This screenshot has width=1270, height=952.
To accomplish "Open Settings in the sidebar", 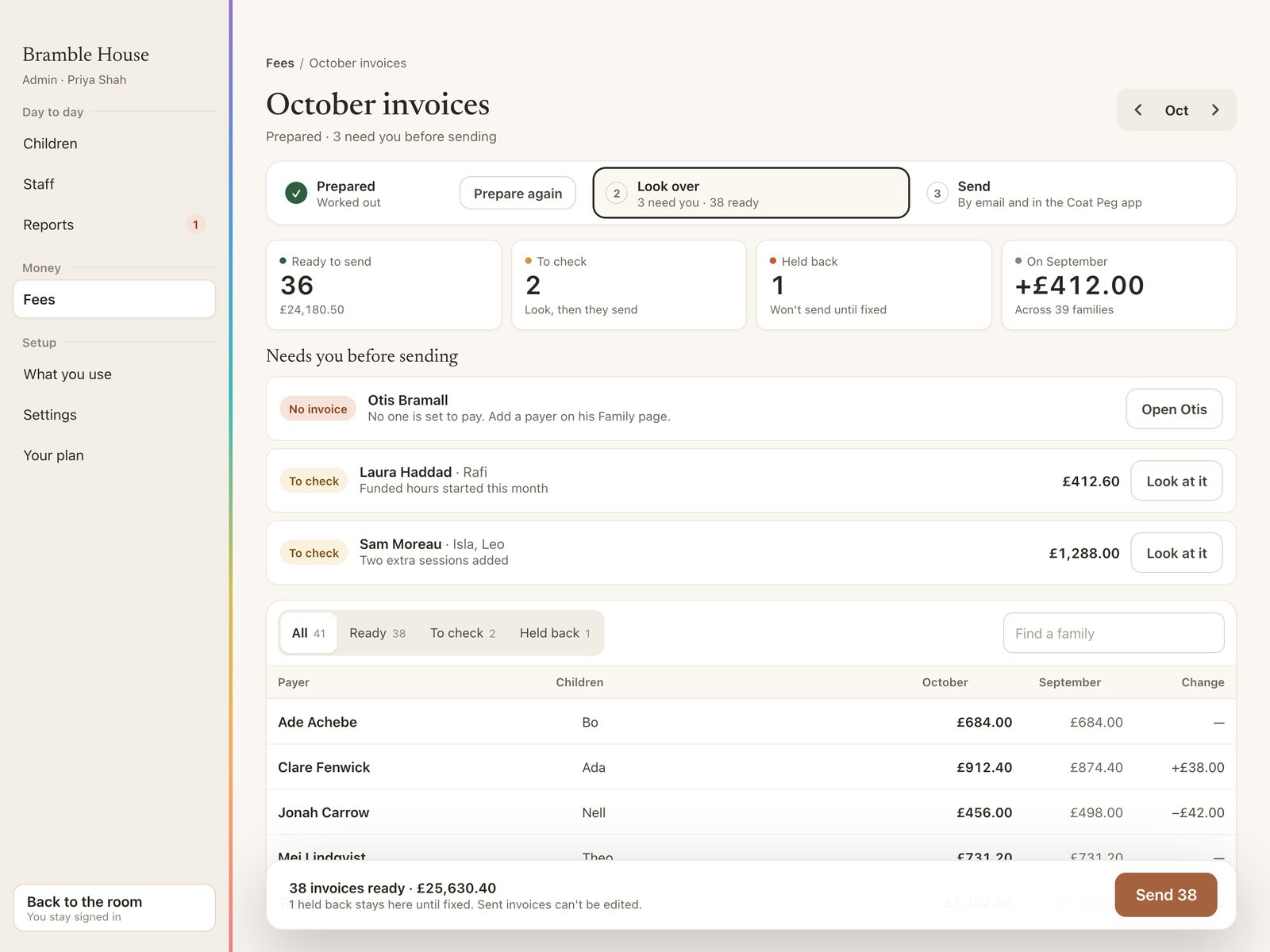I will [x=114, y=415].
